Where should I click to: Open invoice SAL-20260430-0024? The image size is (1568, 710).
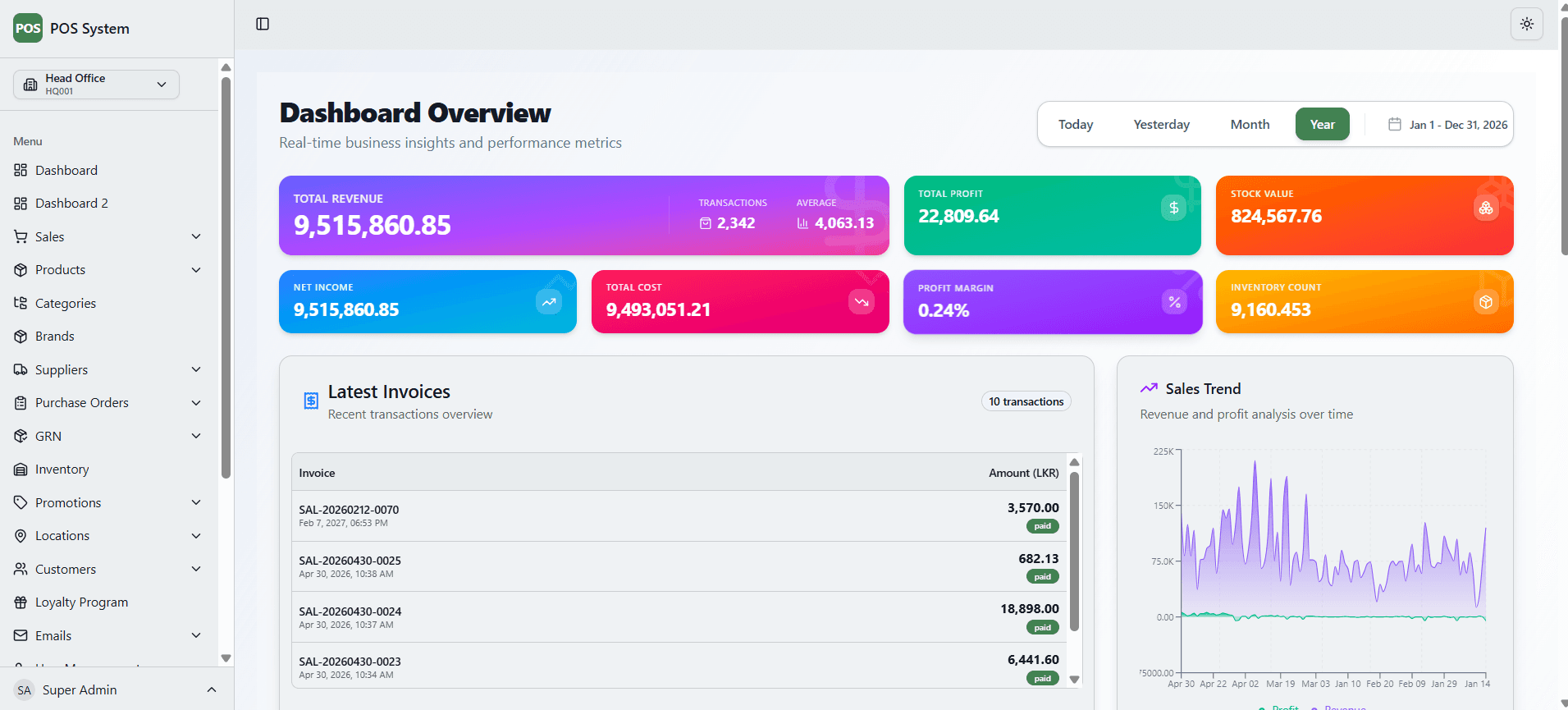click(x=679, y=617)
